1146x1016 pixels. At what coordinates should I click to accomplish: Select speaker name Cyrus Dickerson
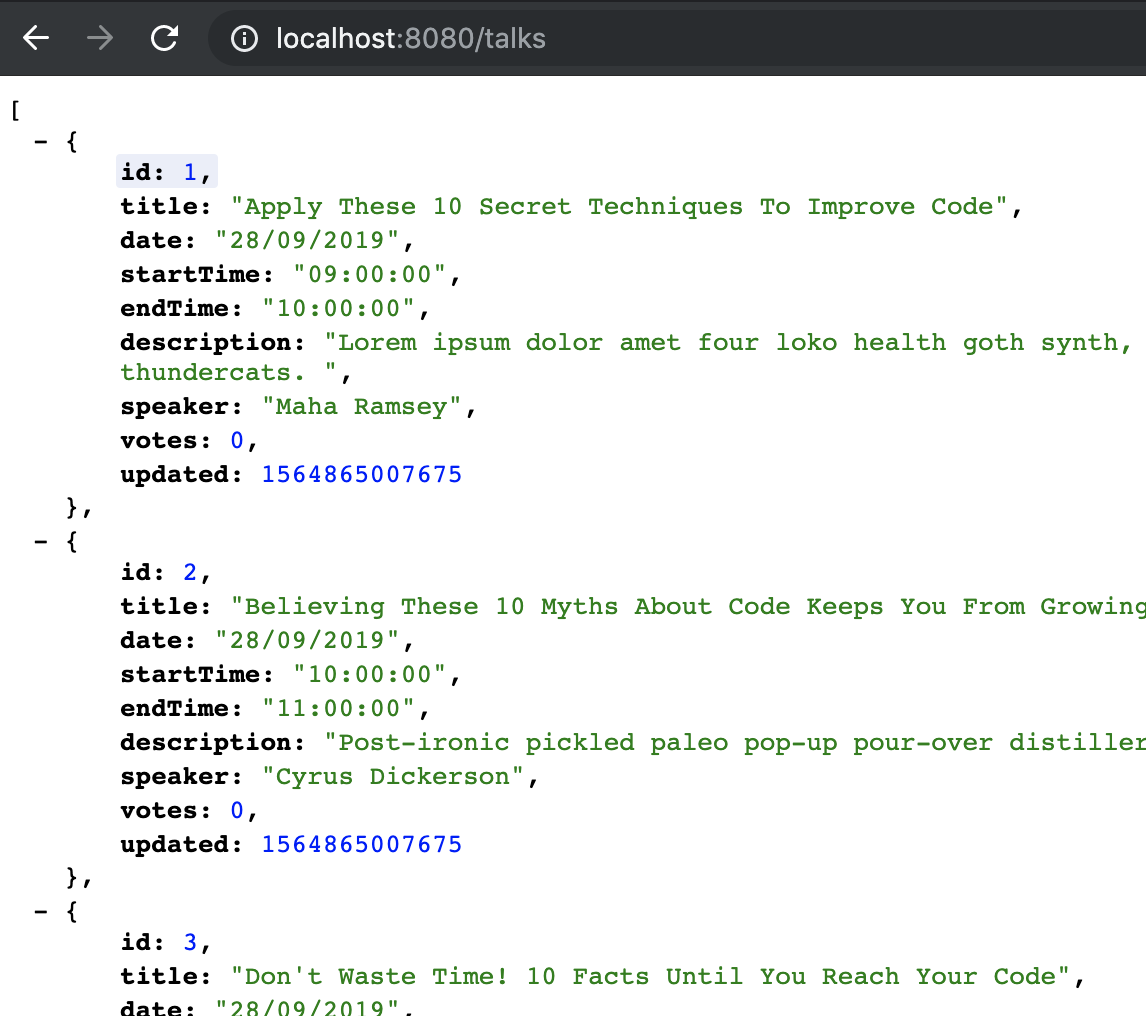pyautogui.click(x=395, y=776)
